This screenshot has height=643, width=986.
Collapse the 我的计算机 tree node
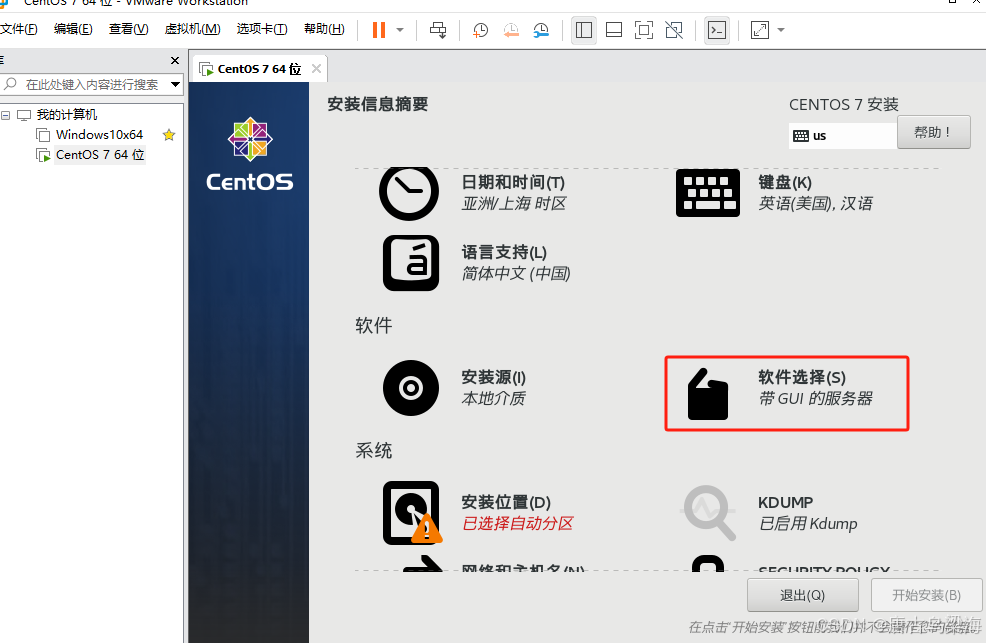tap(6, 115)
